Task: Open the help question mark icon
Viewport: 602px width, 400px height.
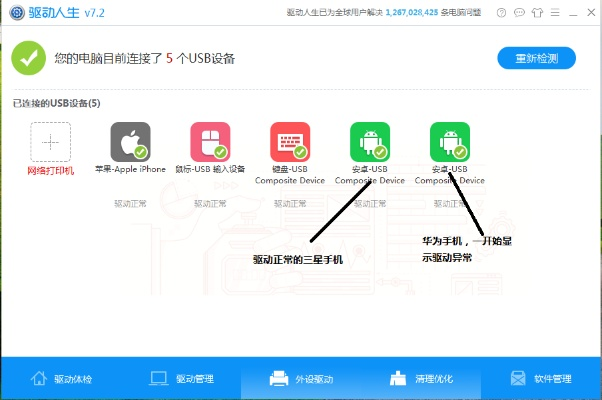Action: (x=501, y=13)
